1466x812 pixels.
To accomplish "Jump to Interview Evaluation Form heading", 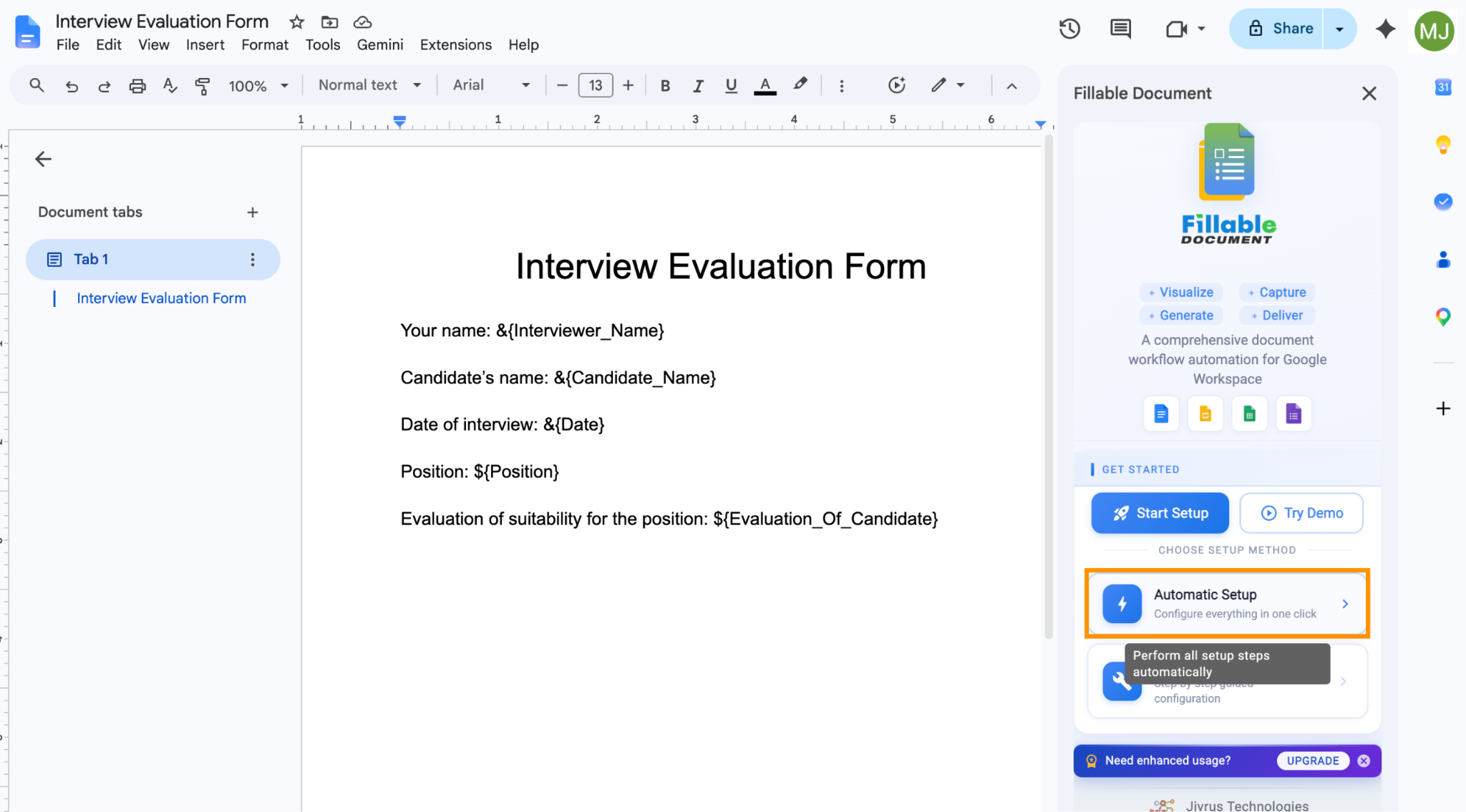I will (x=161, y=298).
